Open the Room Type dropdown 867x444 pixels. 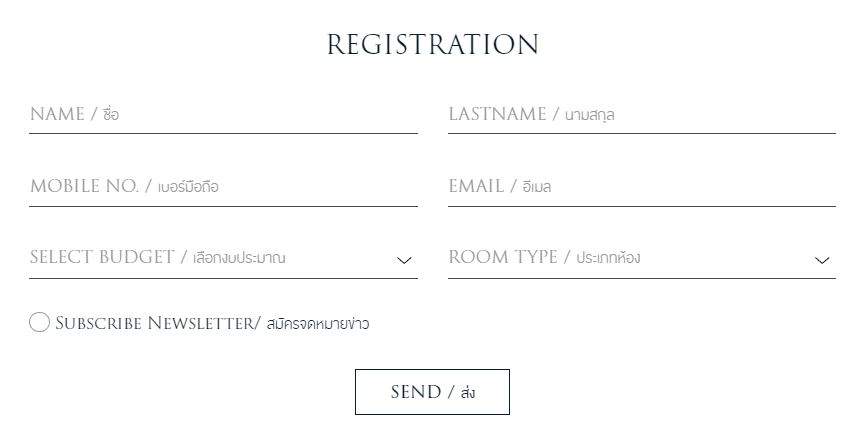pyautogui.click(x=641, y=258)
